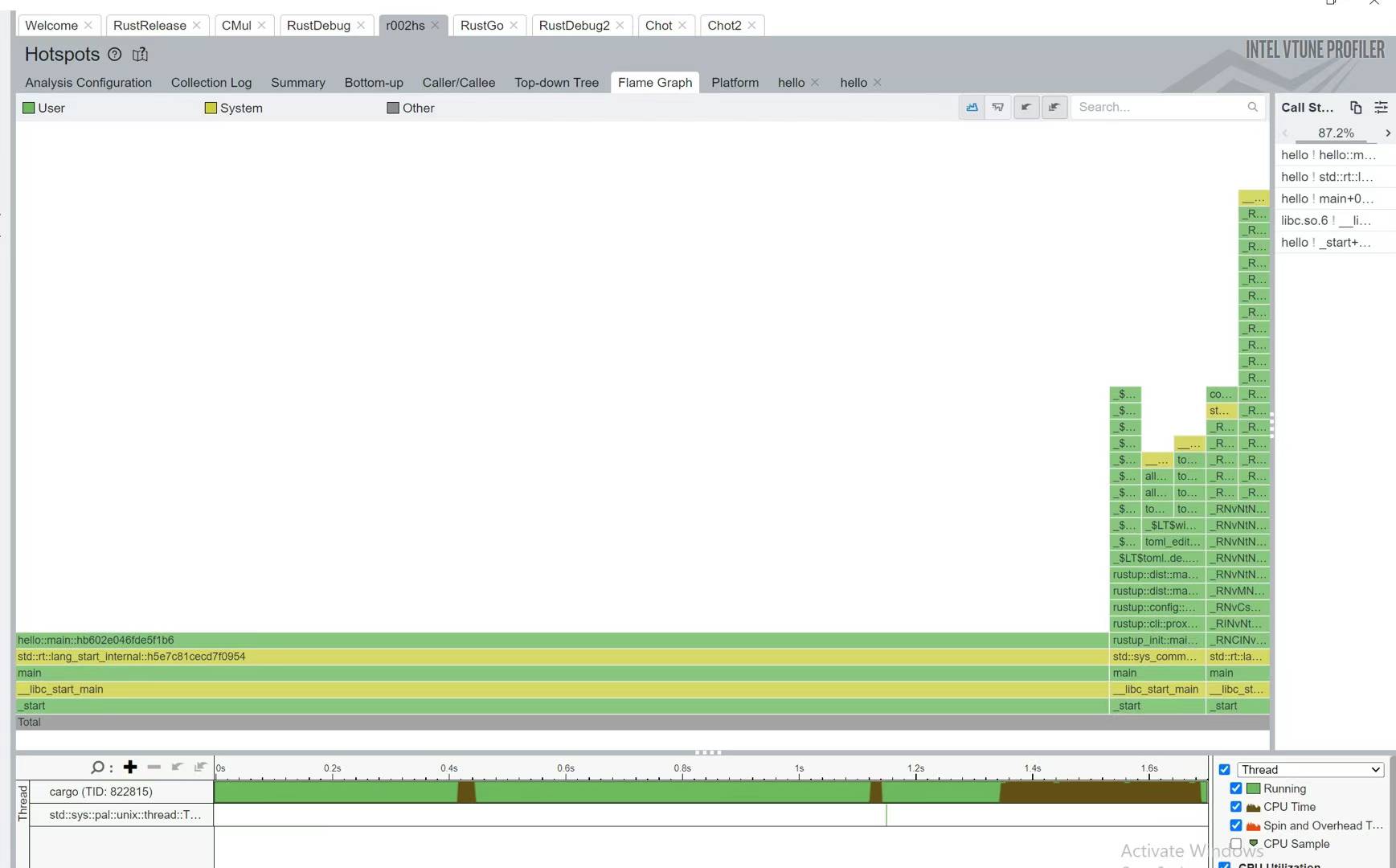Switch to the Bottom-up tab
1396x868 pixels.
point(374,83)
